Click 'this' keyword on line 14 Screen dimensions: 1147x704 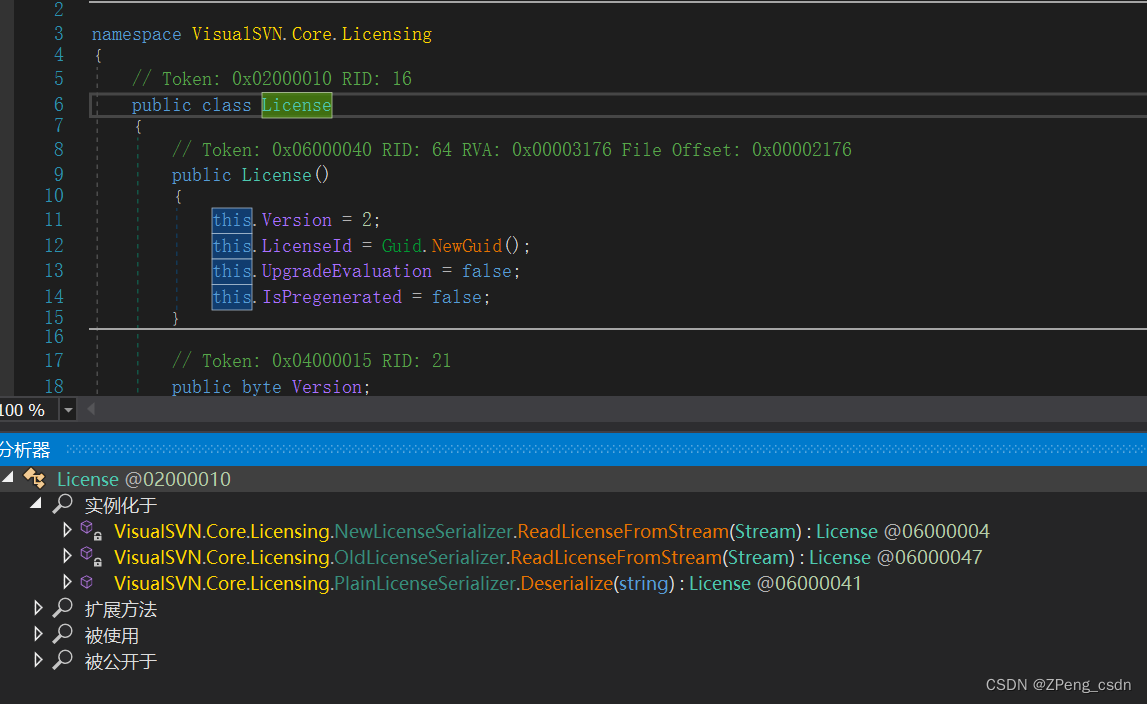(232, 297)
